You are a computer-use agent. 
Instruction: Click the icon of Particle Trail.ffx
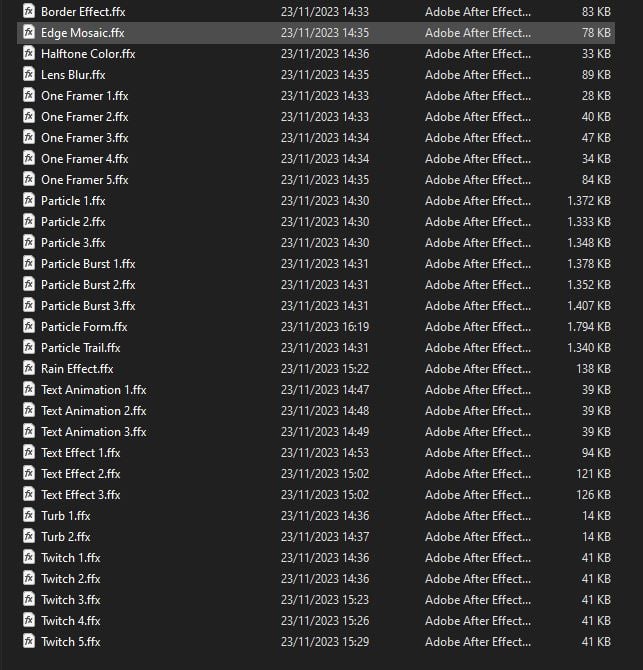tap(29, 347)
